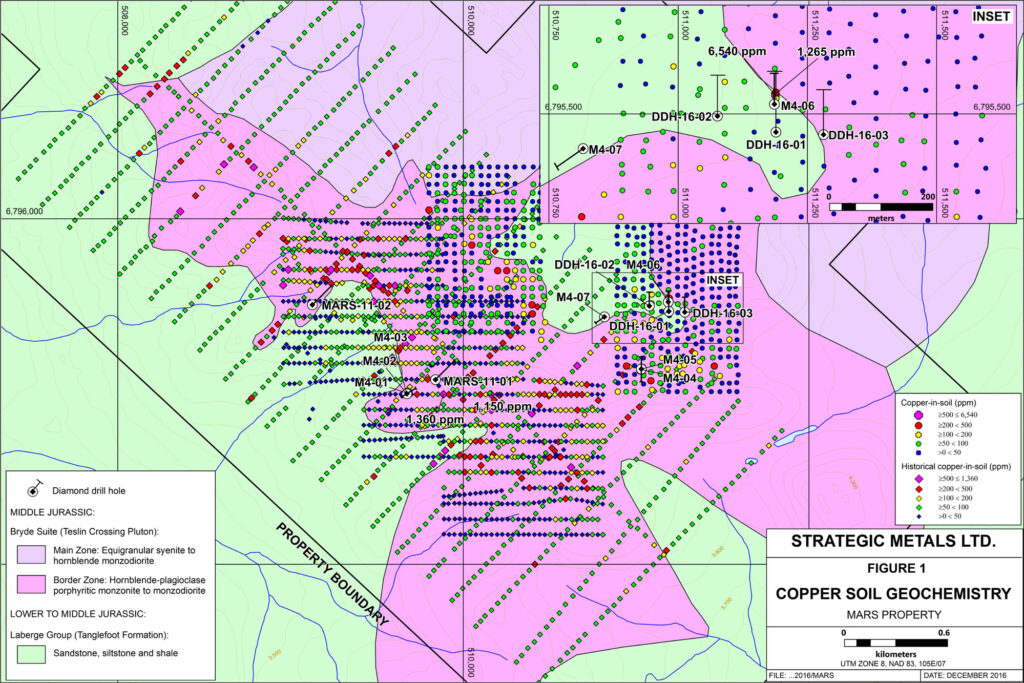
Task: Select M4-07 drill collar in the inset
Action: pos(583,149)
